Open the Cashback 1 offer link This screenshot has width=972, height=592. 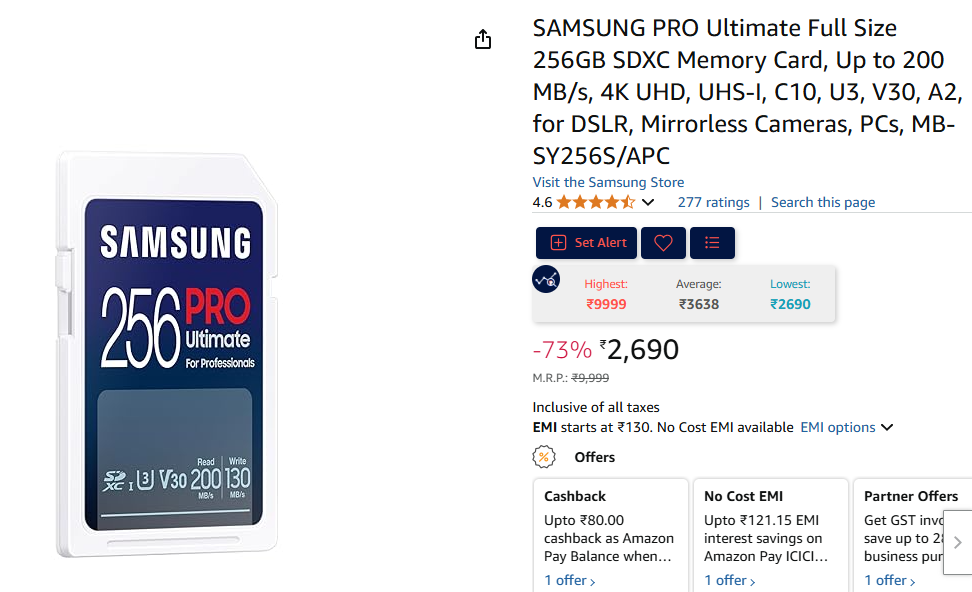569,580
